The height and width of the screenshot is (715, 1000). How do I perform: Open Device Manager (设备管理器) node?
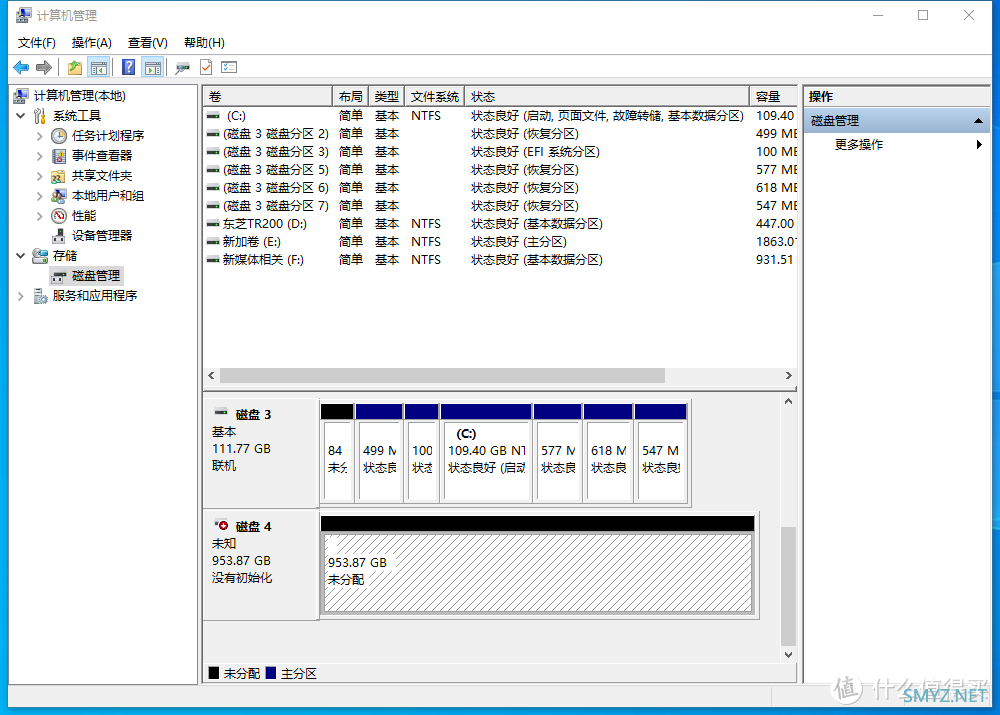point(102,235)
